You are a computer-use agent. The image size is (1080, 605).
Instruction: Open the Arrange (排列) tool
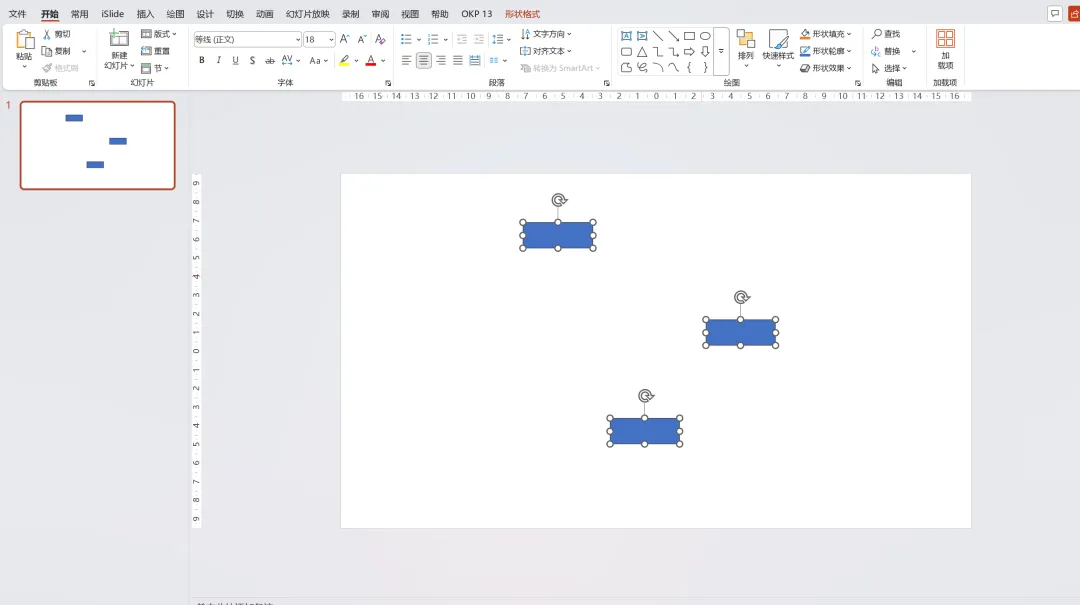pyautogui.click(x=746, y=48)
